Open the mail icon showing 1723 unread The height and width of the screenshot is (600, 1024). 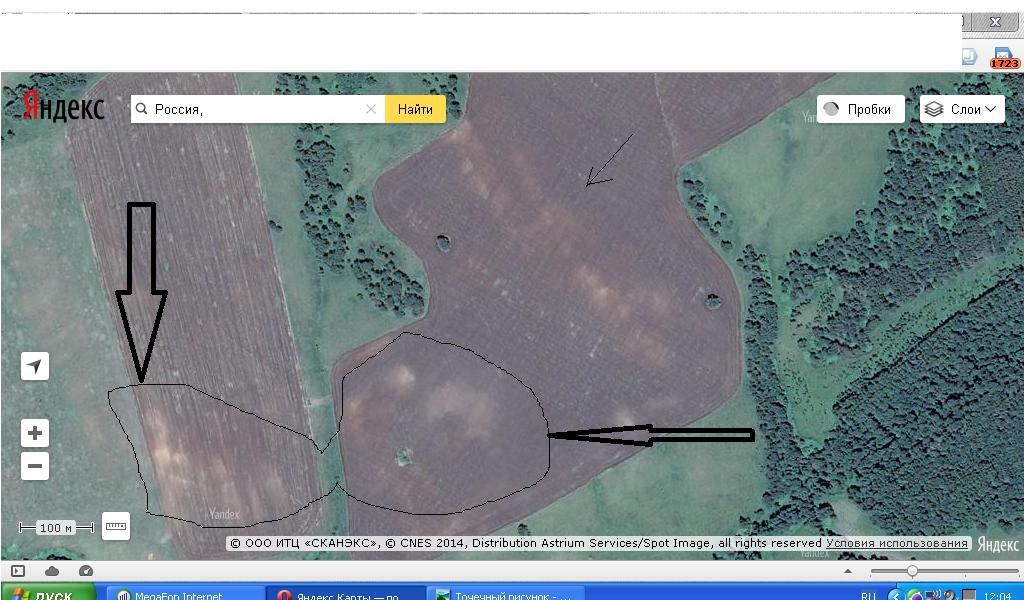pos(1003,58)
